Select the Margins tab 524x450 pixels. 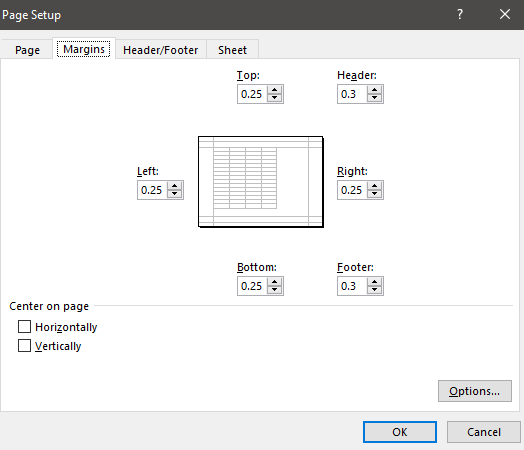(84, 49)
